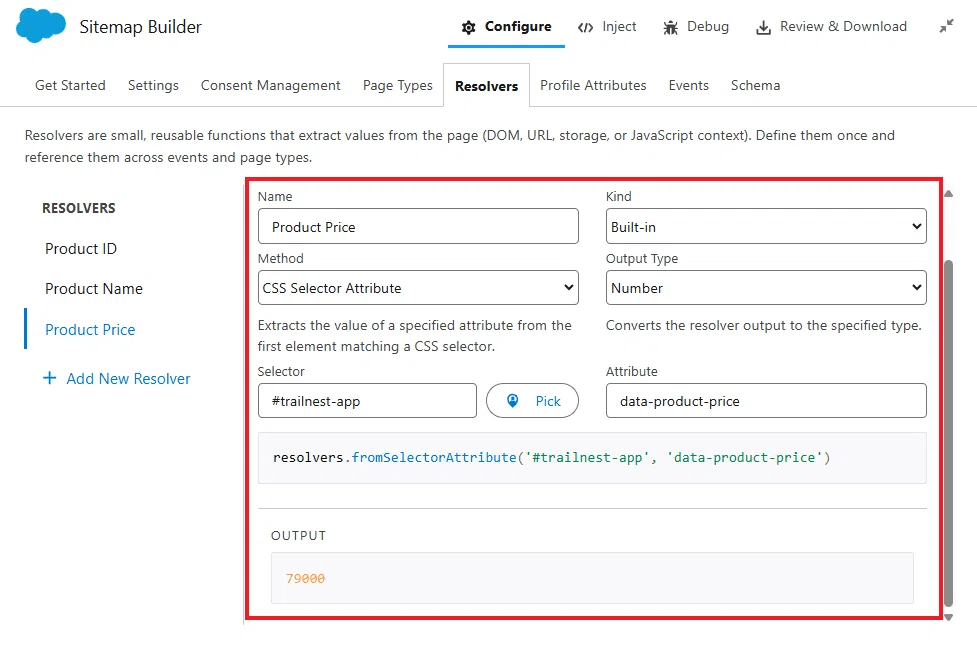Go to Review & Download step
The height and width of the screenshot is (658, 977).
pyautogui.click(x=831, y=27)
